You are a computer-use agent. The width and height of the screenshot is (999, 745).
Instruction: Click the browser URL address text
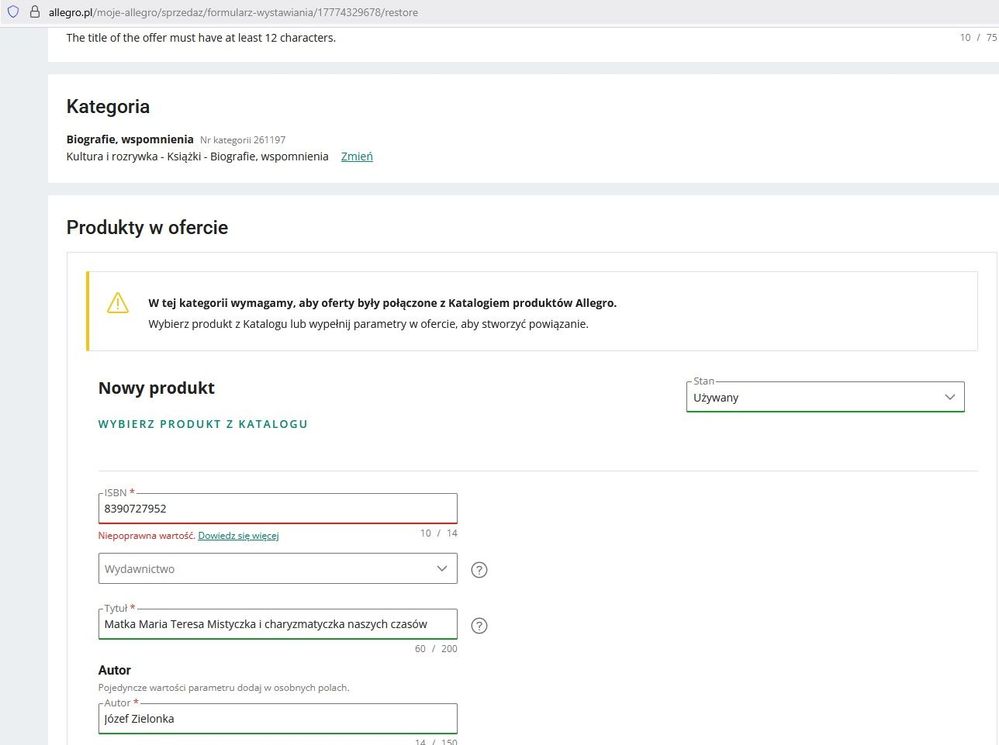[233, 12]
